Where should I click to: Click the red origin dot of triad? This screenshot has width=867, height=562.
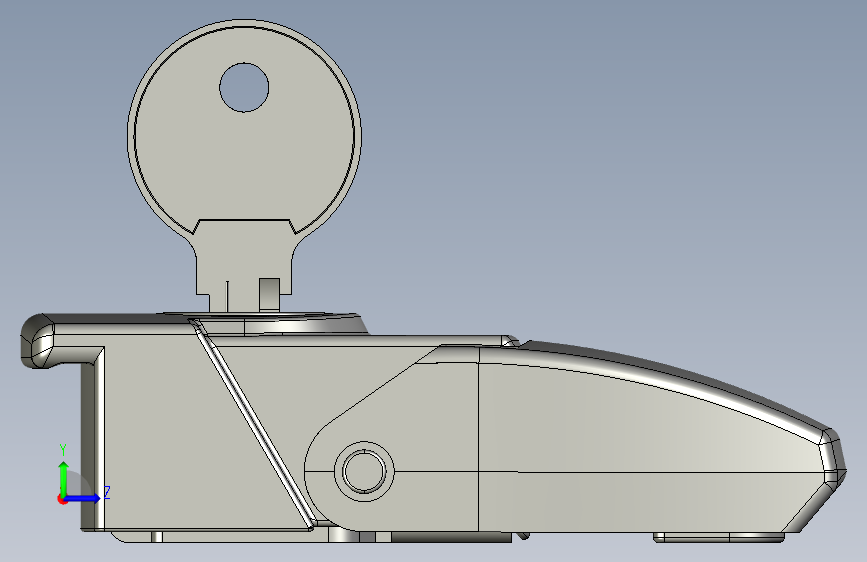tap(62, 499)
